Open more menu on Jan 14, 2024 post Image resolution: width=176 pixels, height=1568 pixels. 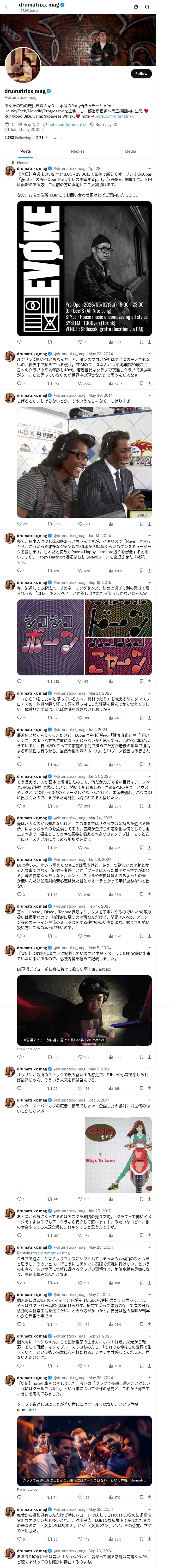point(149,536)
